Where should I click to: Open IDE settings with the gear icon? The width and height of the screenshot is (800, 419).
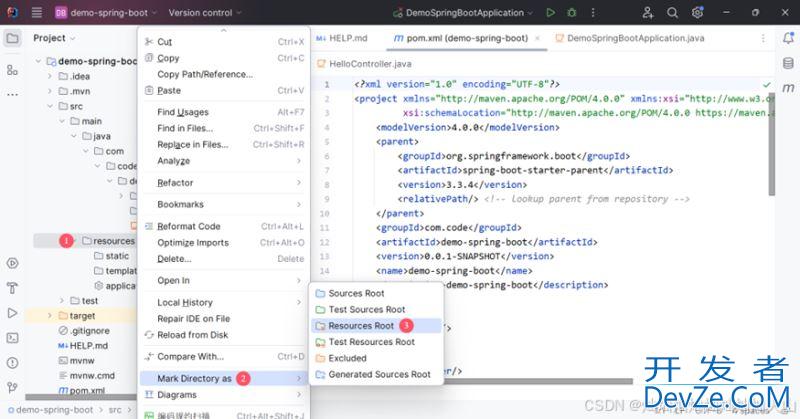pos(697,12)
